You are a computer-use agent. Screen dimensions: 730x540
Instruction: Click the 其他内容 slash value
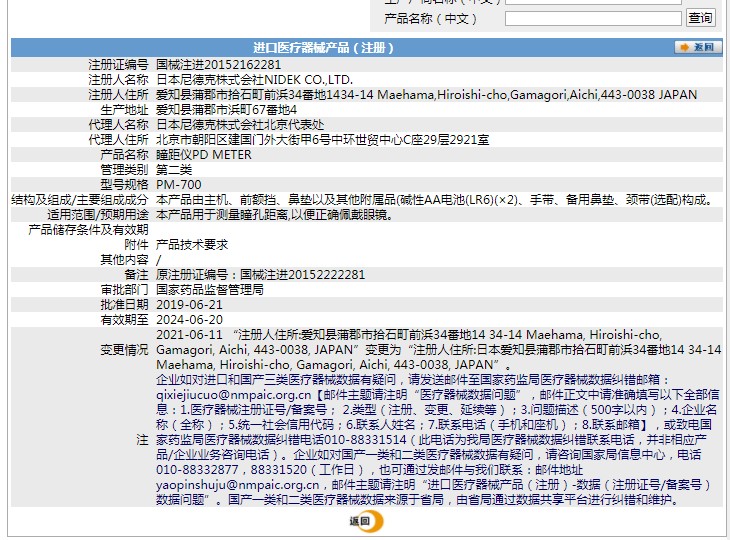[x=158, y=260]
